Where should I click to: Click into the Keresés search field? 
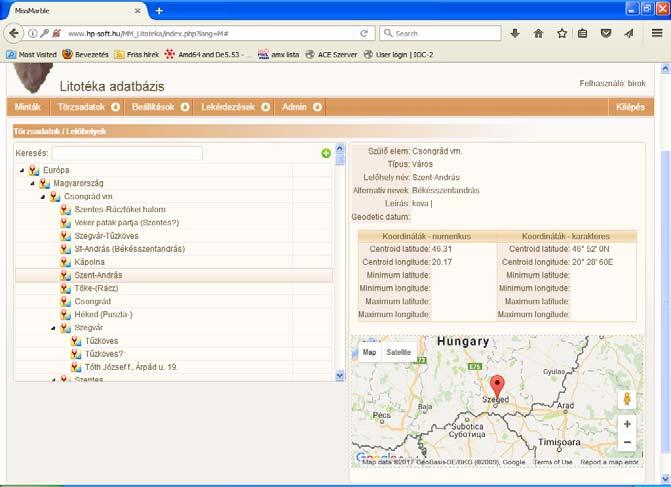127,153
